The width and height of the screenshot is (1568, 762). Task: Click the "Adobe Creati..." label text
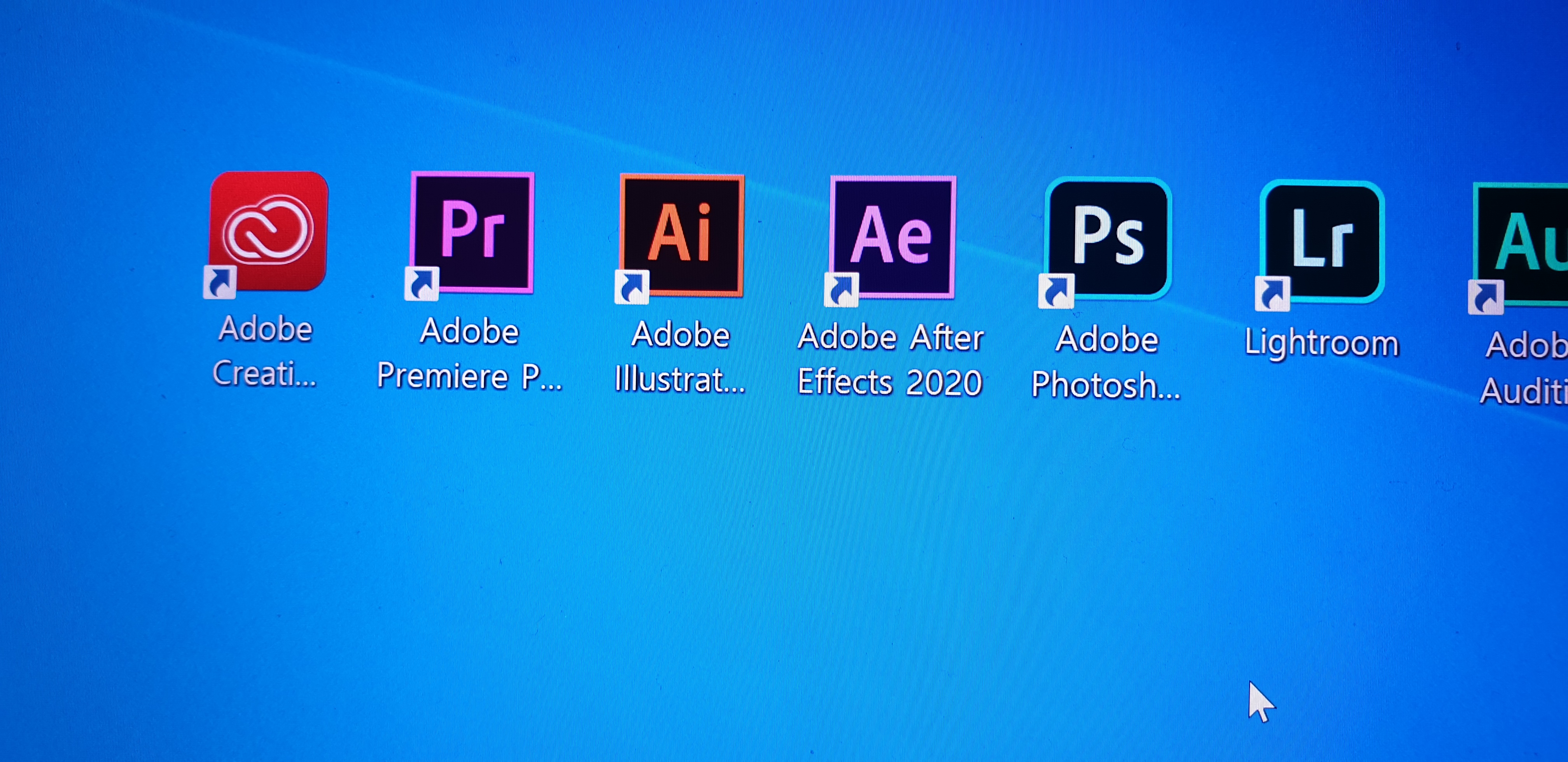click(265, 351)
